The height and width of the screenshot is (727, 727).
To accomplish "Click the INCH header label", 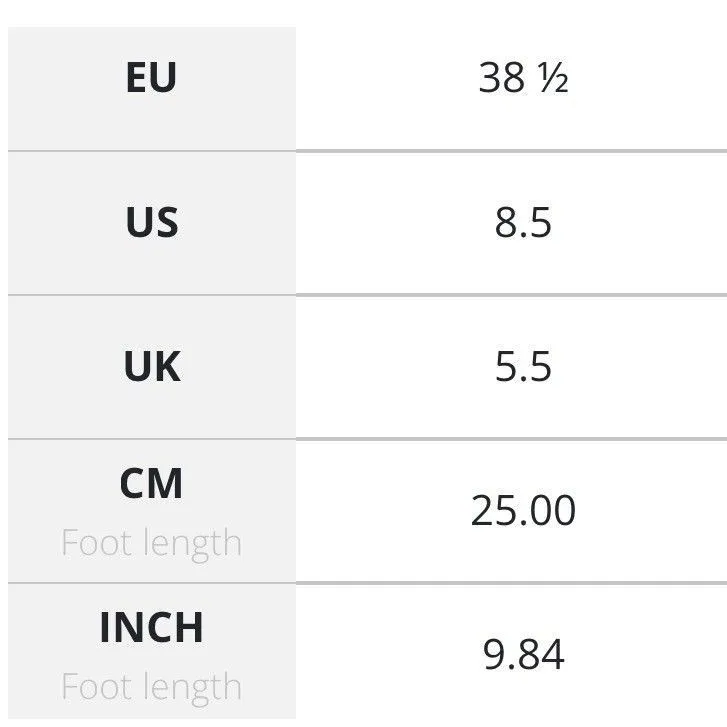I will pos(151,627).
